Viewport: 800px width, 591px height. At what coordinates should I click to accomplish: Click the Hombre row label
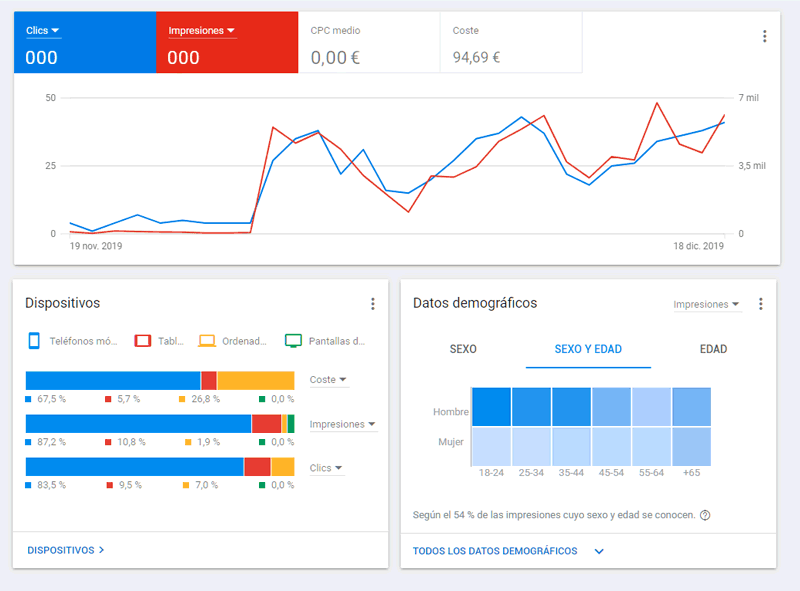pyautogui.click(x=451, y=412)
